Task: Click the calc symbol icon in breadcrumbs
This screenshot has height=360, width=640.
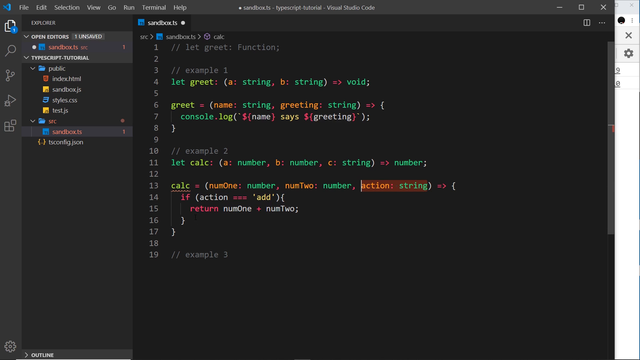Action: [x=207, y=37]
